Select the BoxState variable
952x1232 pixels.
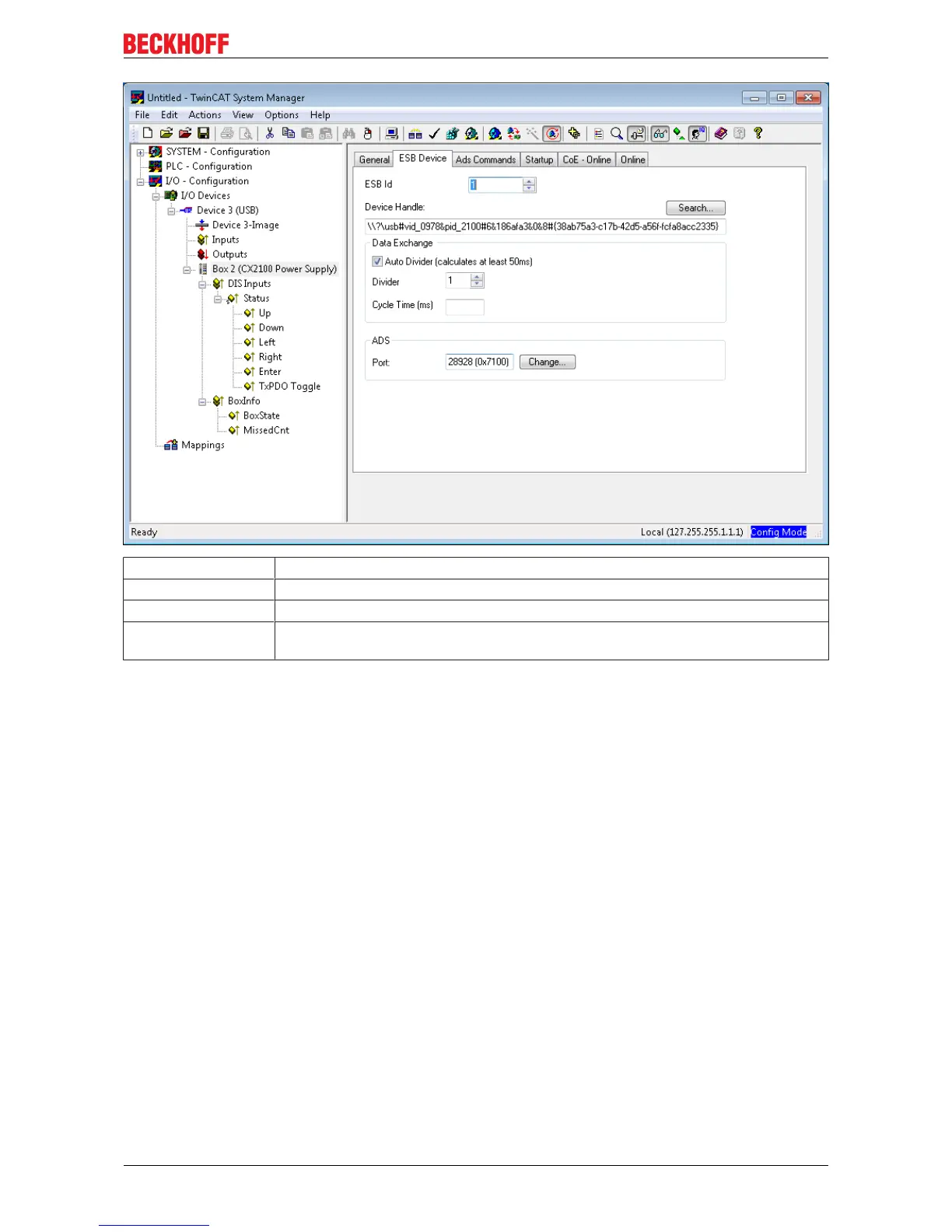[x=261, y=415]
